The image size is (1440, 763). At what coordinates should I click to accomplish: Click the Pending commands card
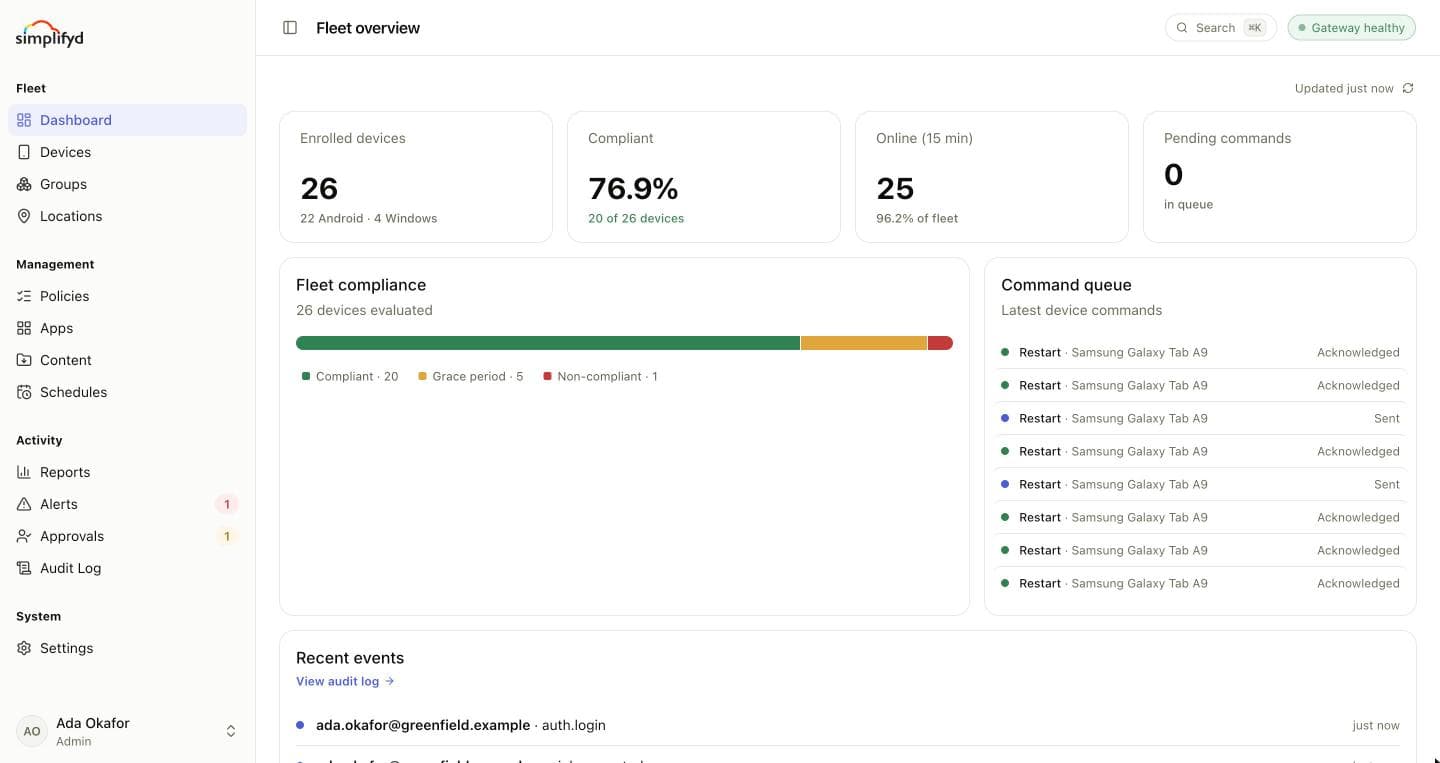[1280, 177]
